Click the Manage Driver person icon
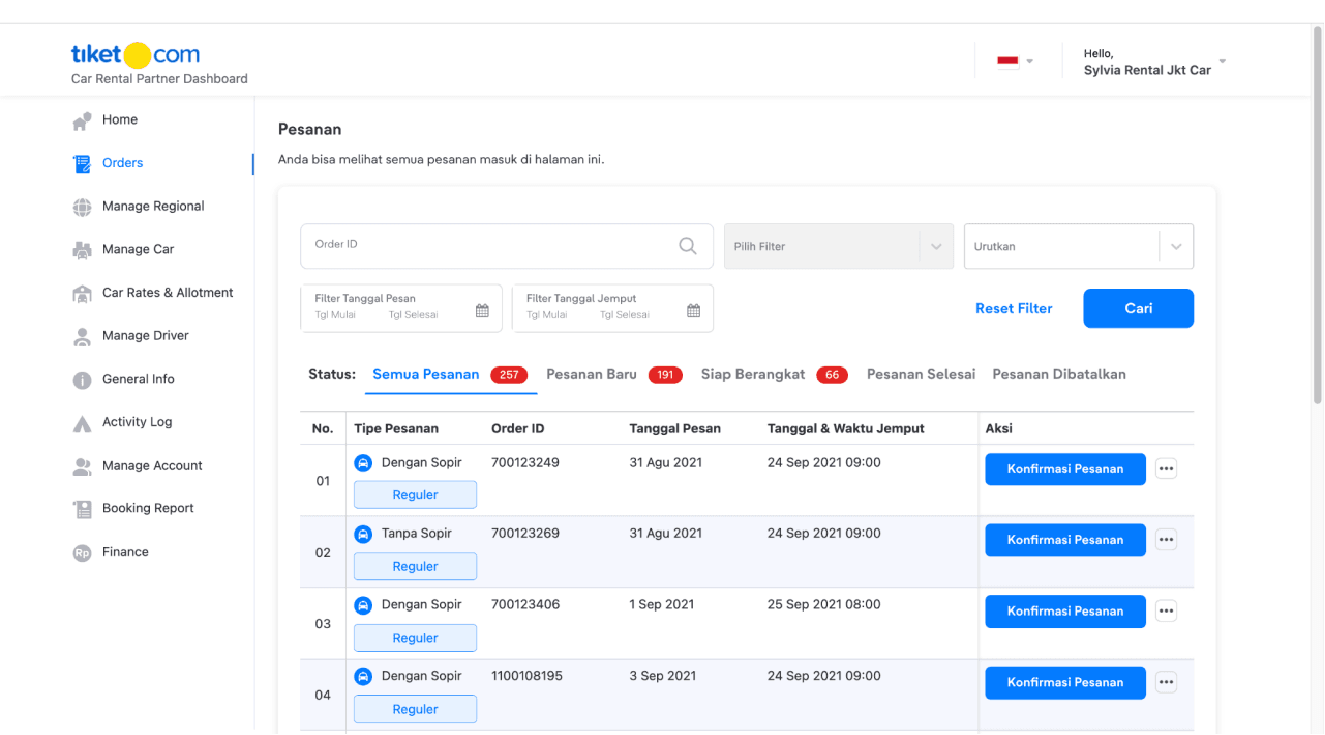Viewport: 1325px width, 735px height. click(82, 337)
